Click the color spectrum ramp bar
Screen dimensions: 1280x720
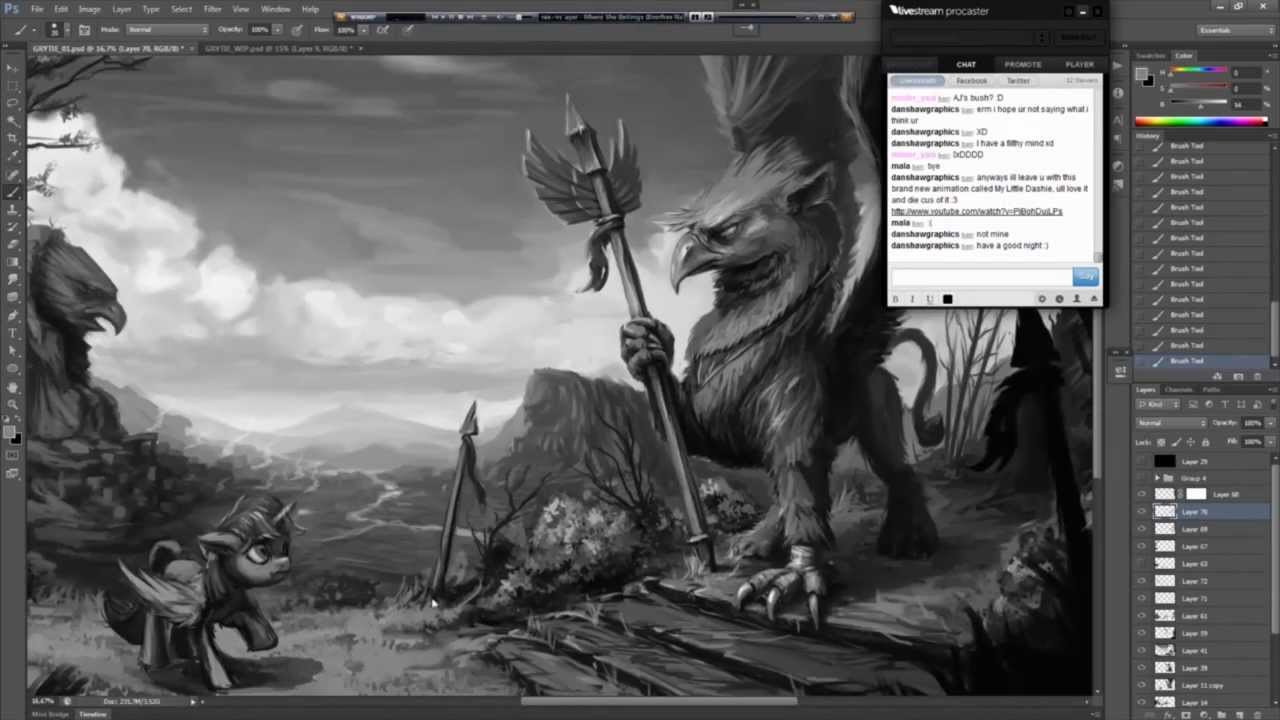tap(1201, 121)
